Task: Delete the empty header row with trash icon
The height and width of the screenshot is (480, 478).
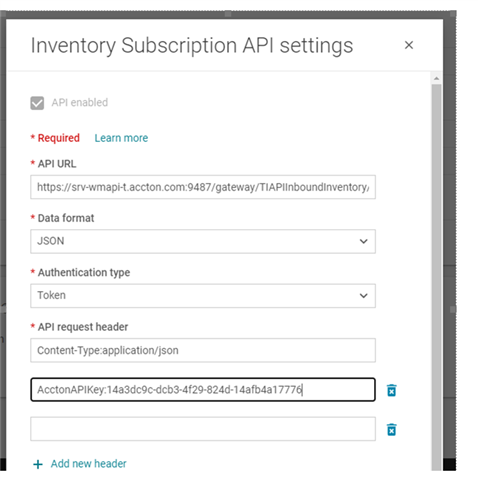Action: (391, 429)
